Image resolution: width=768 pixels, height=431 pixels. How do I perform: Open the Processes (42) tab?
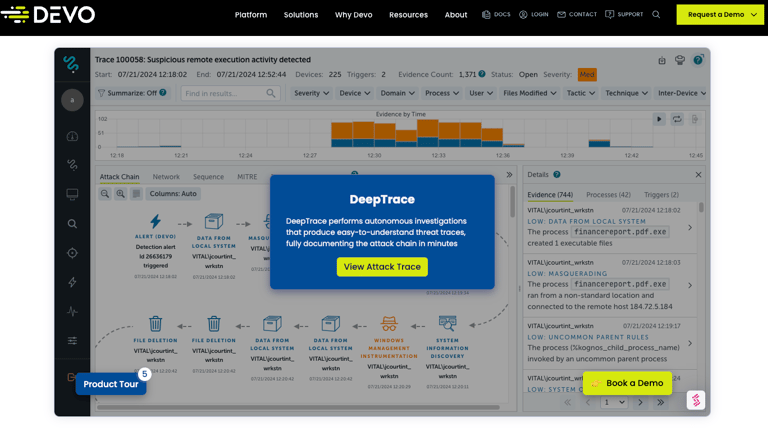pos(608,195)
